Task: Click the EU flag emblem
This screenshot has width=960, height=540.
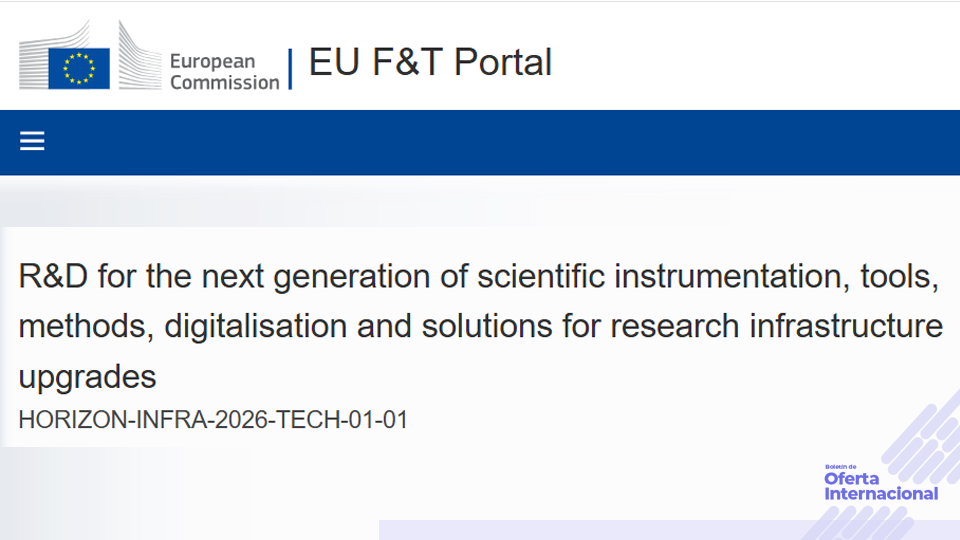Action: pyautogui.click(x=78, y=68)
